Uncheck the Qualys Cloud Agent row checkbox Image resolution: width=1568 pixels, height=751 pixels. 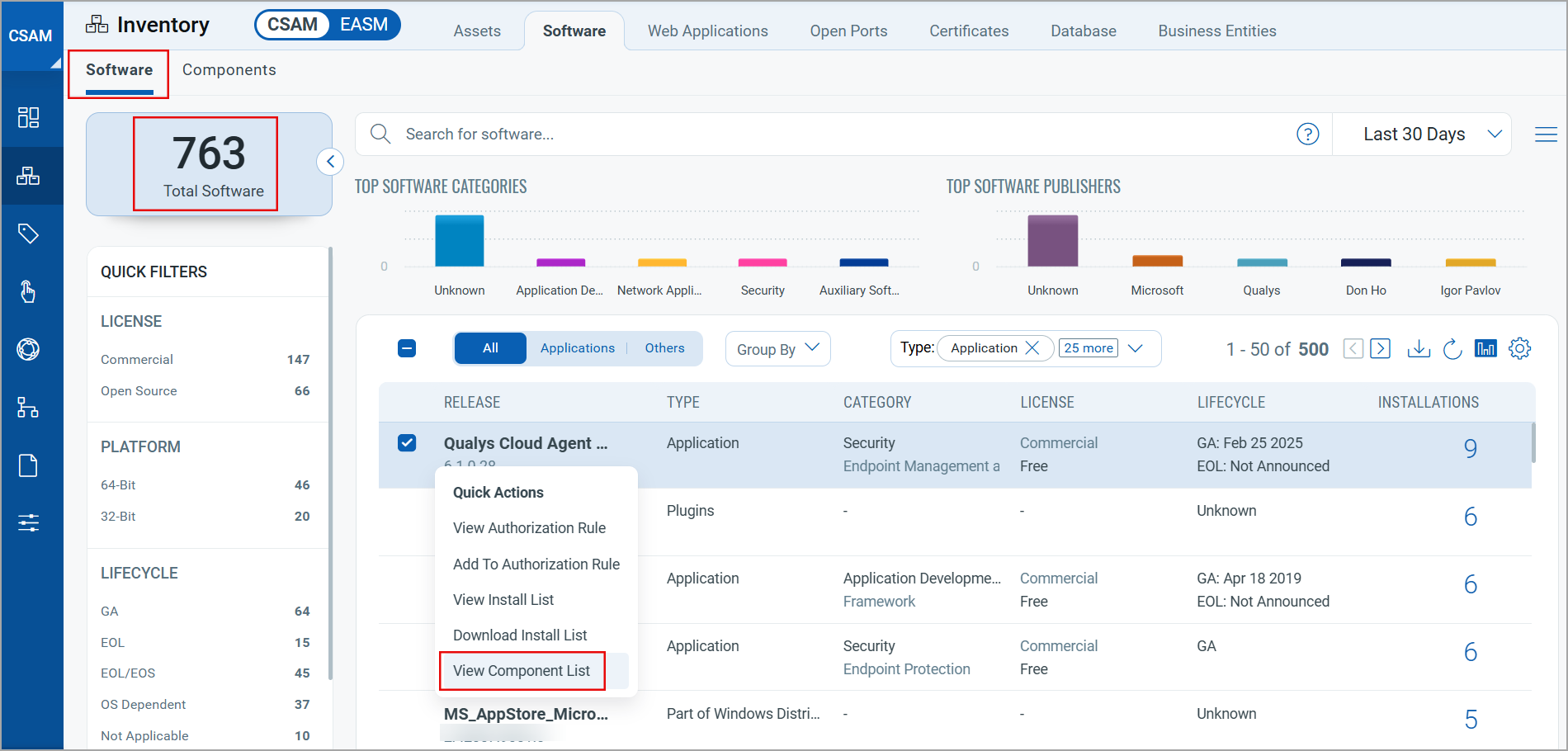point(407,443)
